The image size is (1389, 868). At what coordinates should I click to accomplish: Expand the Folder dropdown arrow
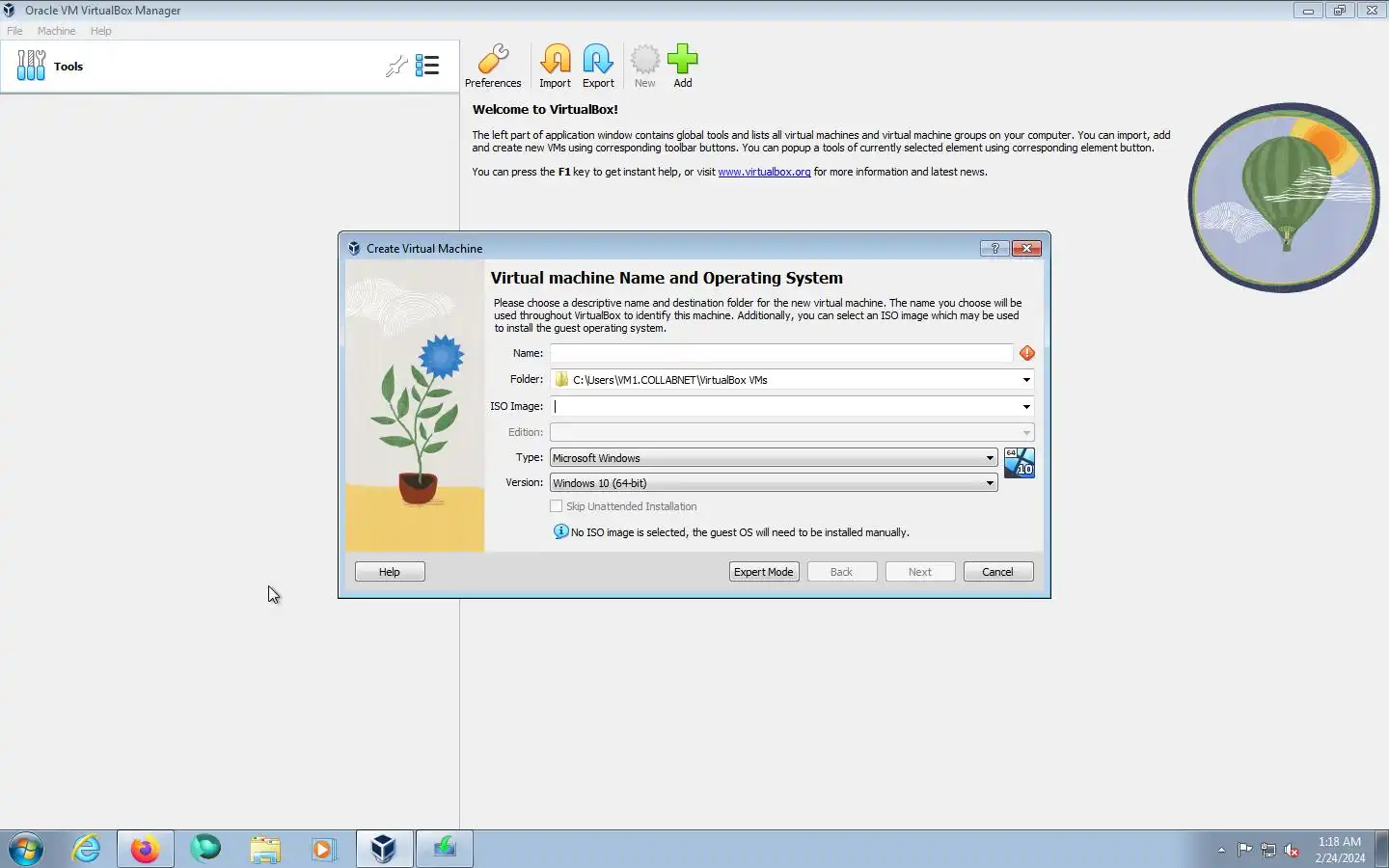(x=1026, y=380)
